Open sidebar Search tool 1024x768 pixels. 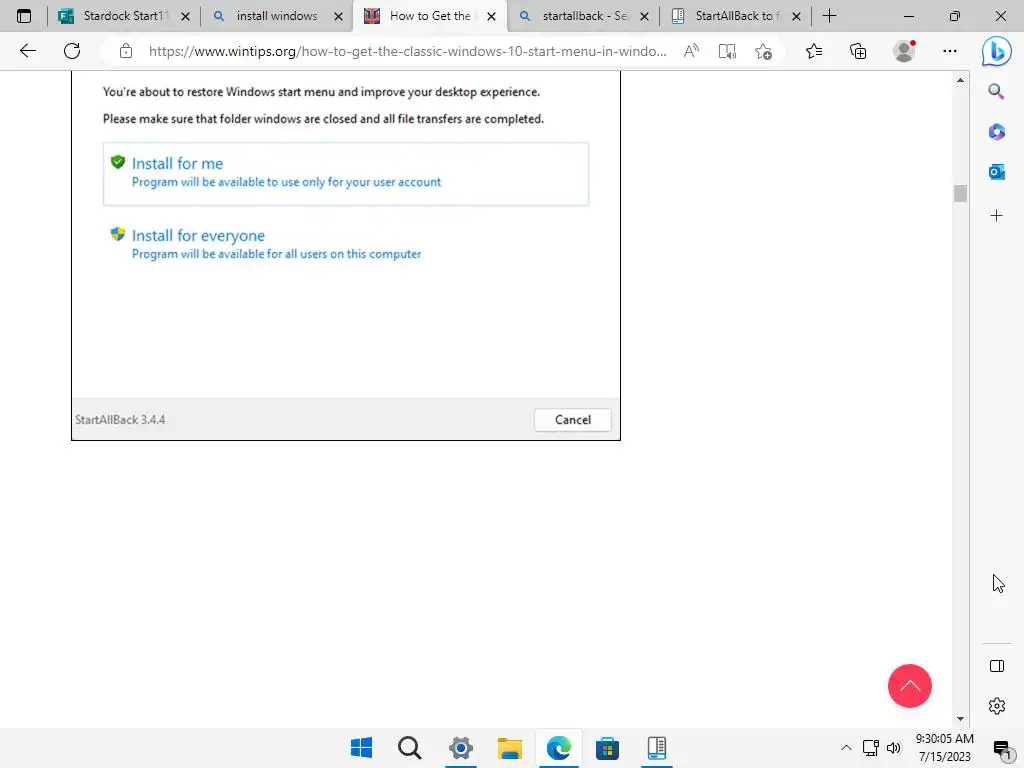996,91
